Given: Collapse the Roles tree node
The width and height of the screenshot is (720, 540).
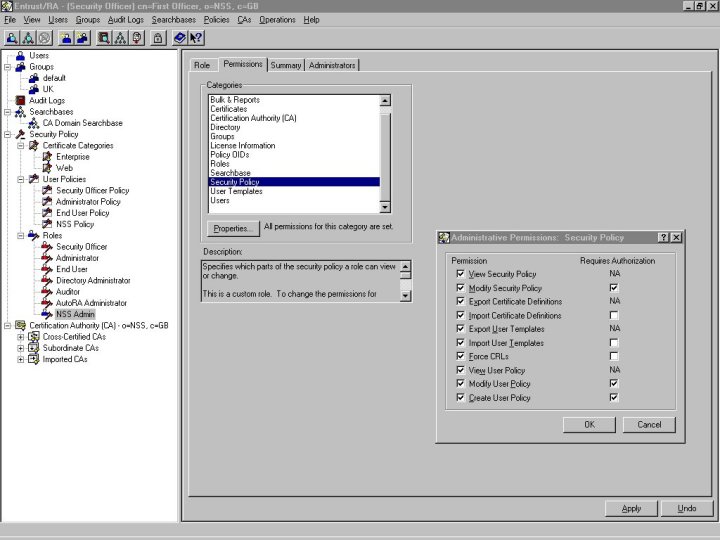Looking at the screenshot, I should click(x=21, y=236).
